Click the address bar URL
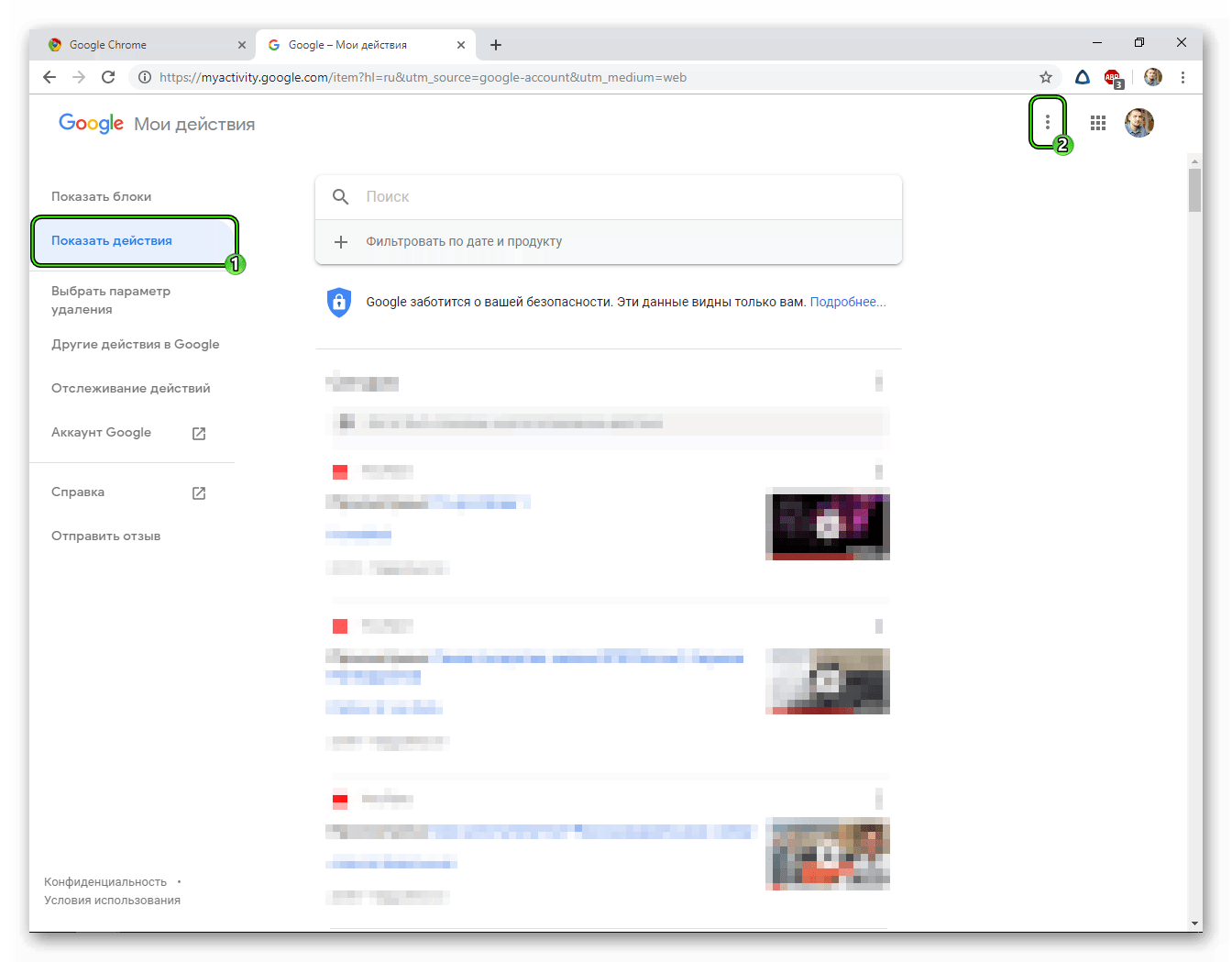The image size is (1232, 962). coord(423,77)
